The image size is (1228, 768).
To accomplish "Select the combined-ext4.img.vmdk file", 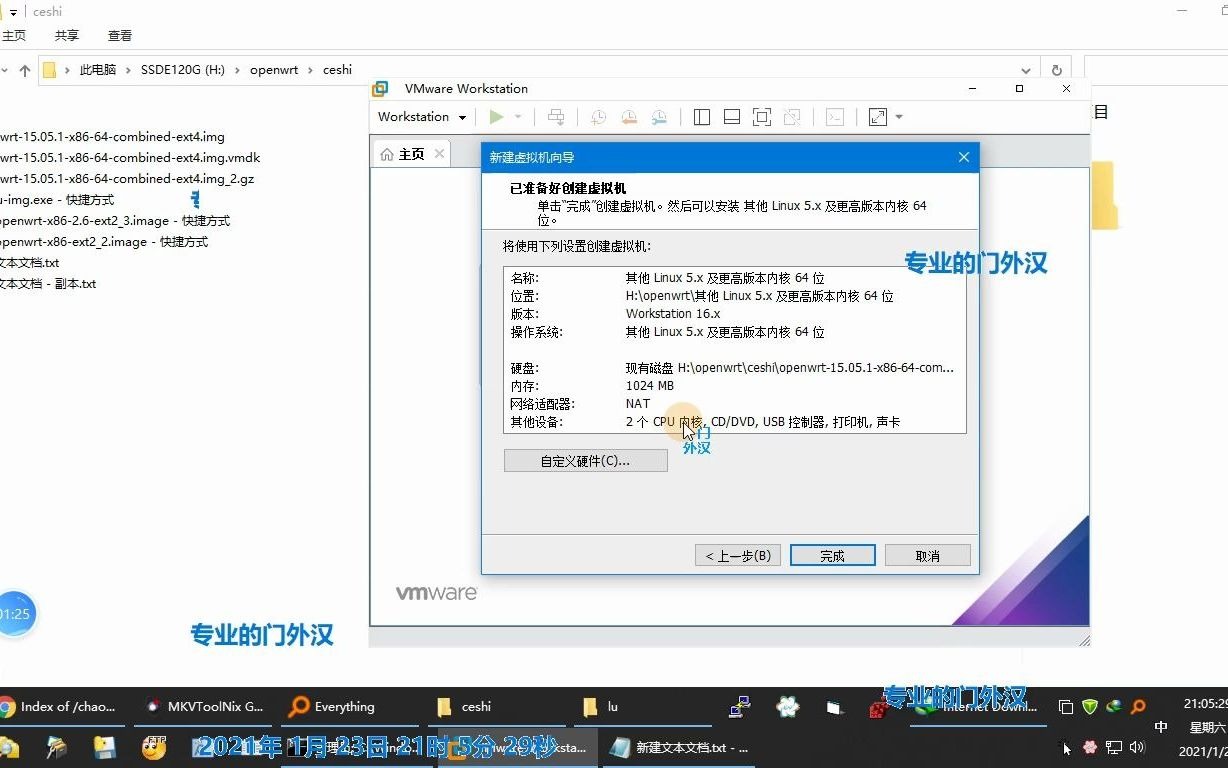I will [x=130, y=158].
